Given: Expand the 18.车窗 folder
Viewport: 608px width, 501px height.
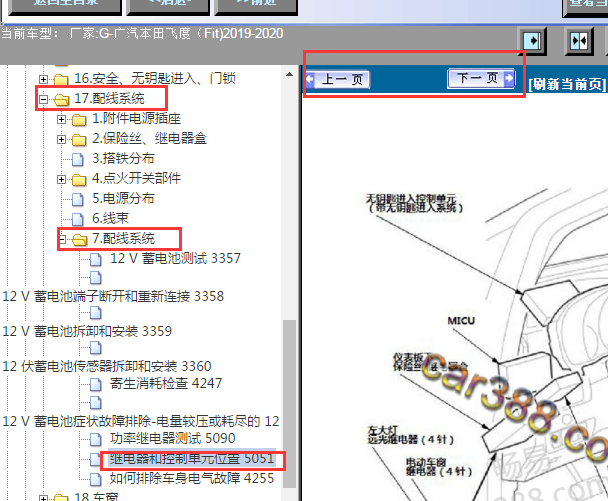Looking at the screenshot, I should (x=43, y=498).
